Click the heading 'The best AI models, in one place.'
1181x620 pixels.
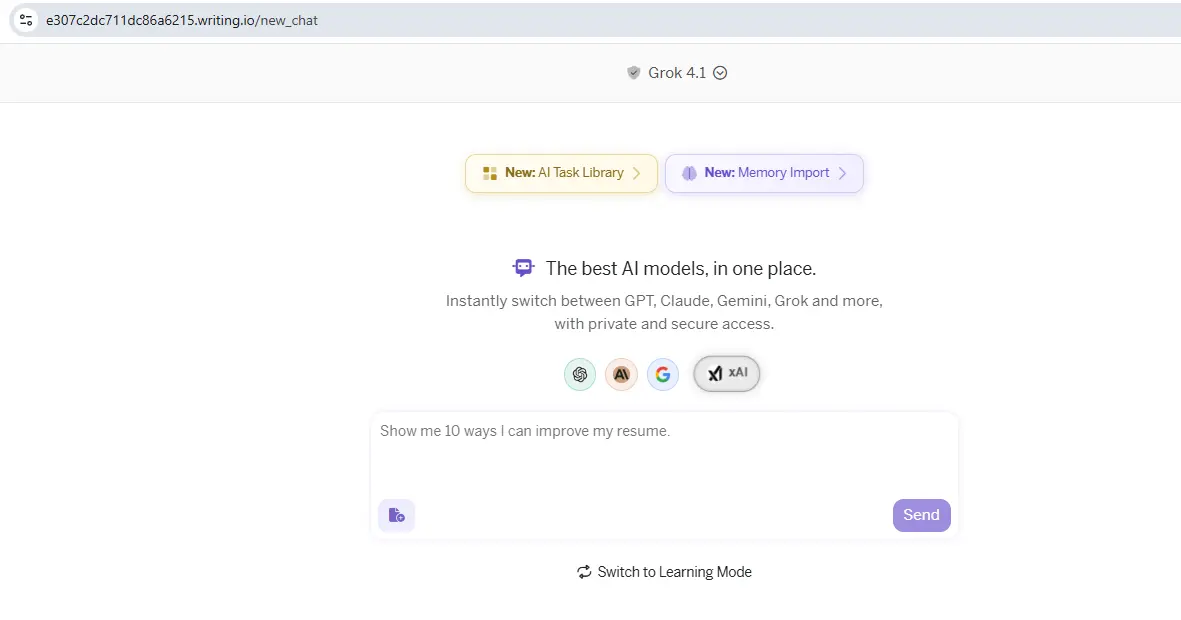(x=681, y=268)
